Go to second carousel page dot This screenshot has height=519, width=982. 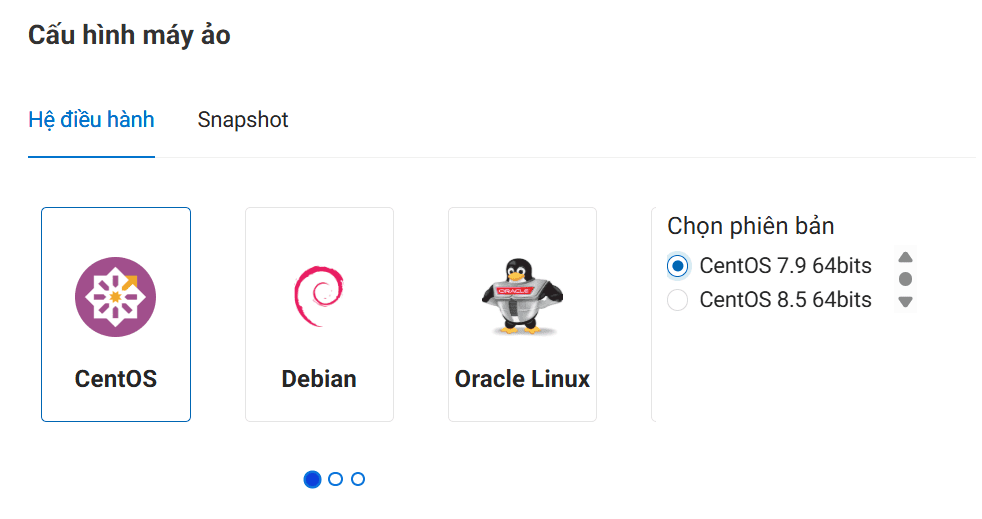click(335, 479)
